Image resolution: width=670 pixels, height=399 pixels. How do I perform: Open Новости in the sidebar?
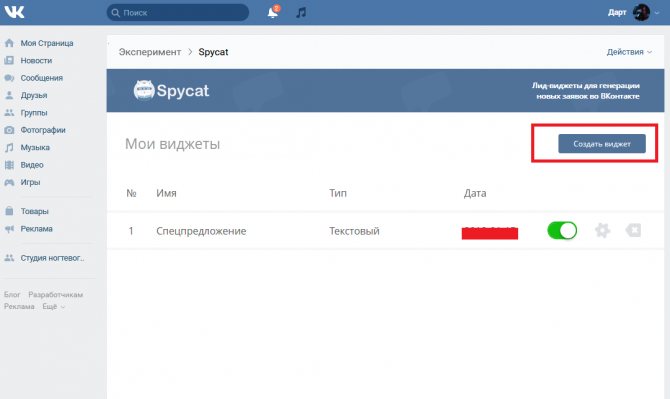click(x=36, y=61)
